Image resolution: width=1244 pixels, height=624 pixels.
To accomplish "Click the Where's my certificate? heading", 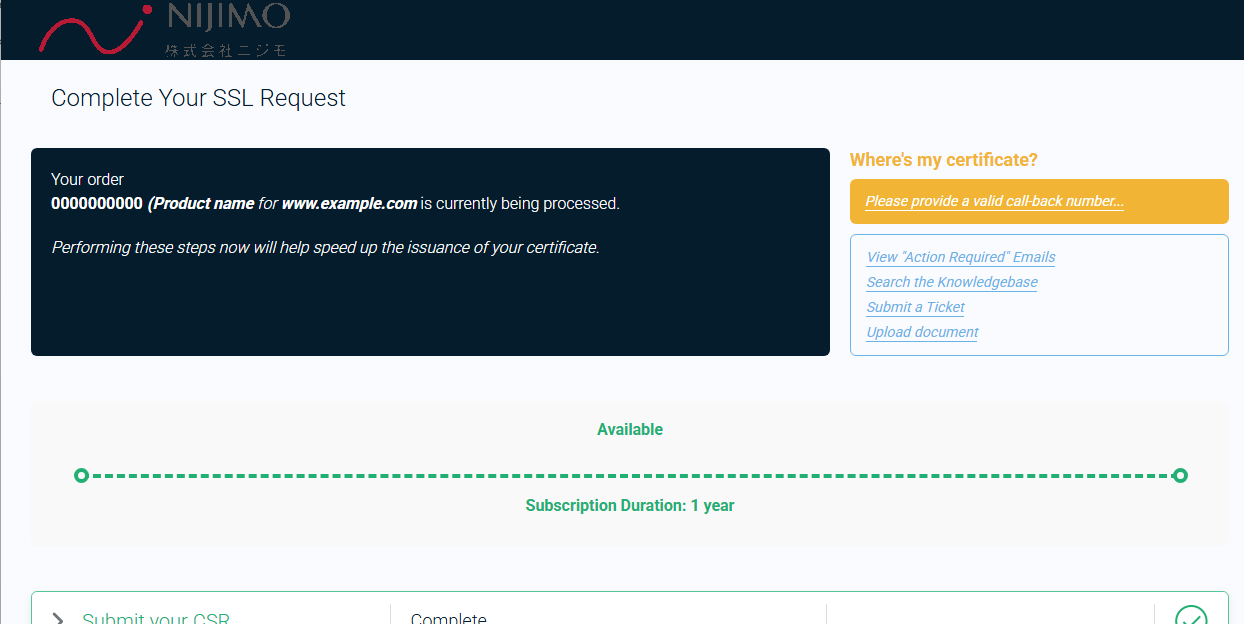I will click(944, 160).
